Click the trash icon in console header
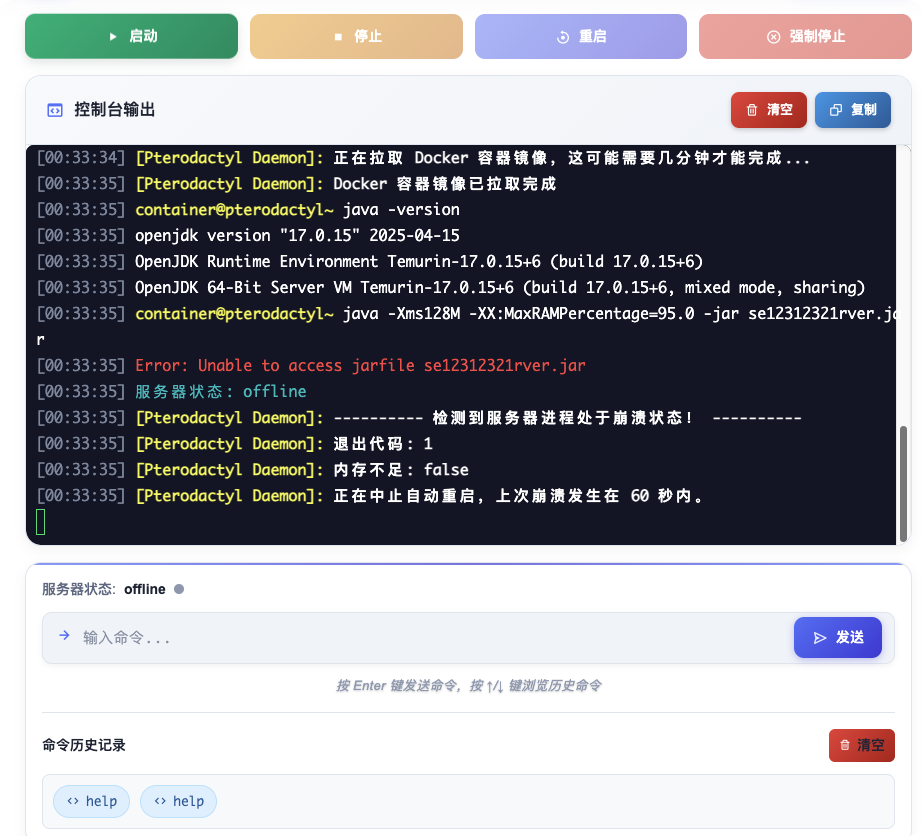 (x=751, y=110)
